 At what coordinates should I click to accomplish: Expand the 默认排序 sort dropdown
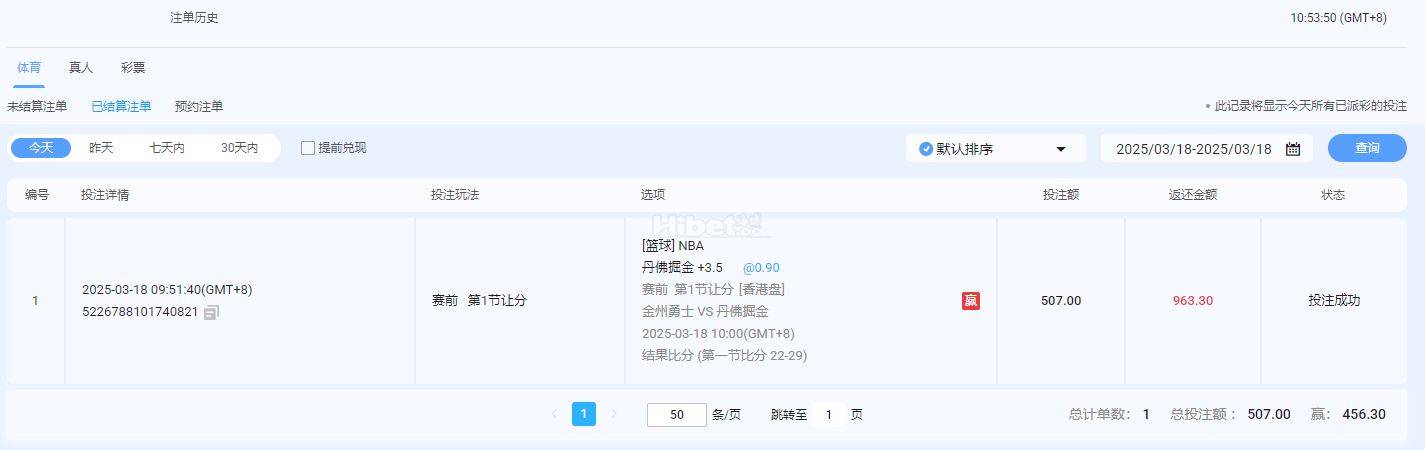(x=1060, y=149)
